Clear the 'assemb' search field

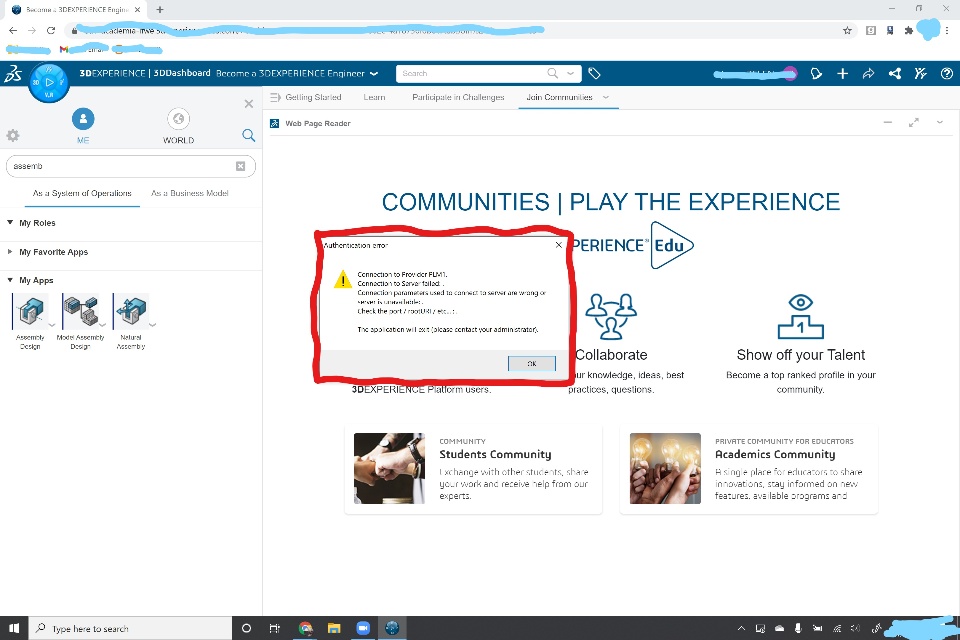tap(241, 166)
